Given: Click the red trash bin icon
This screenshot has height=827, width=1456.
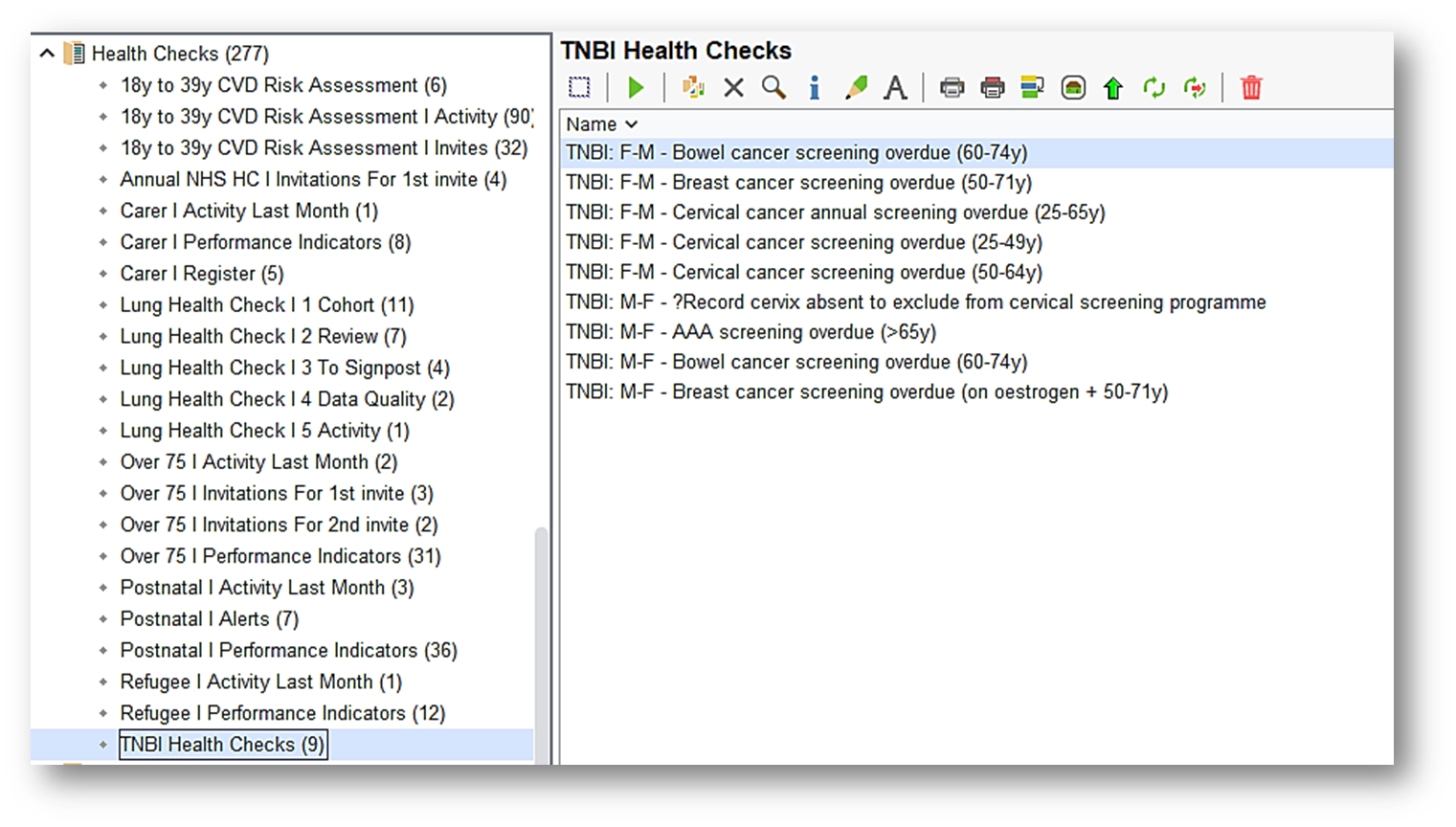Looking at the screenshot, I should (x=1251, y=88).
